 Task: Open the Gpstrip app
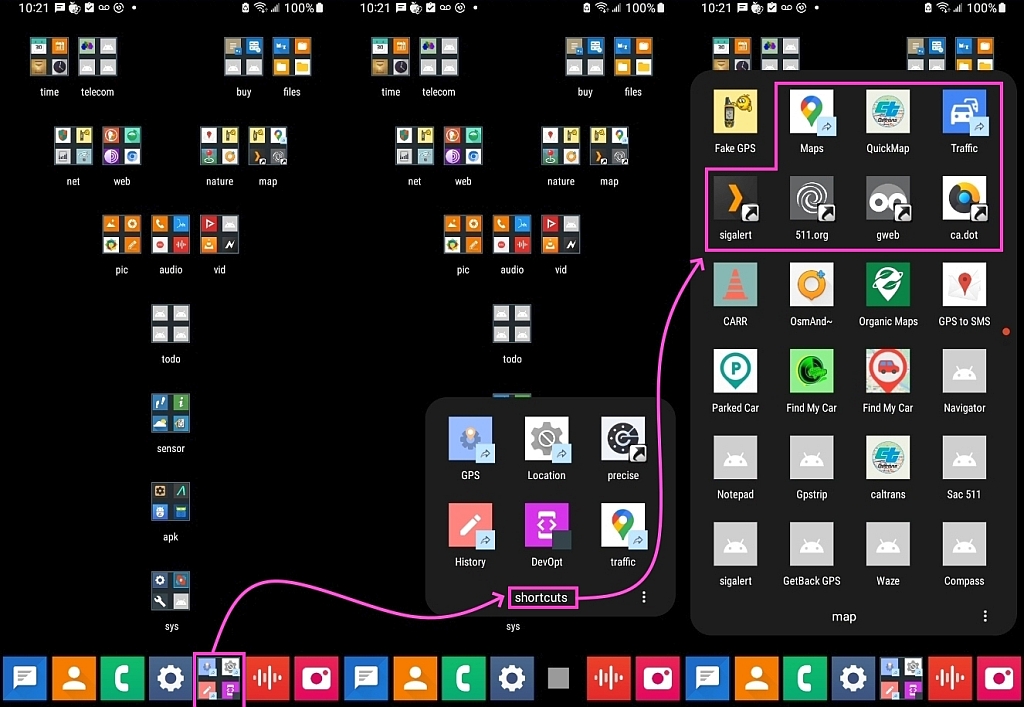811,458
